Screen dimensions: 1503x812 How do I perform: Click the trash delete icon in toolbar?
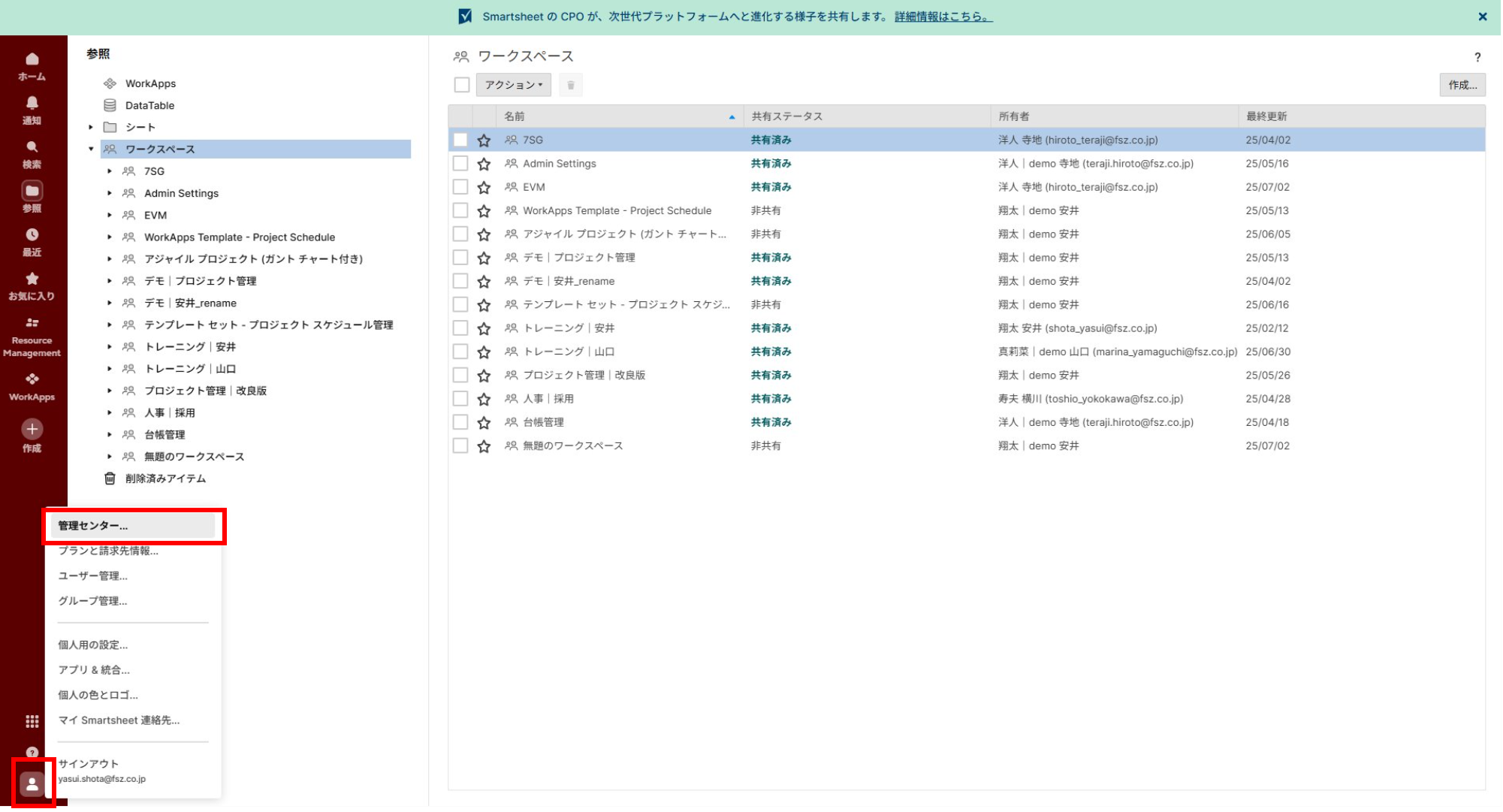click(x=571, y=85)
